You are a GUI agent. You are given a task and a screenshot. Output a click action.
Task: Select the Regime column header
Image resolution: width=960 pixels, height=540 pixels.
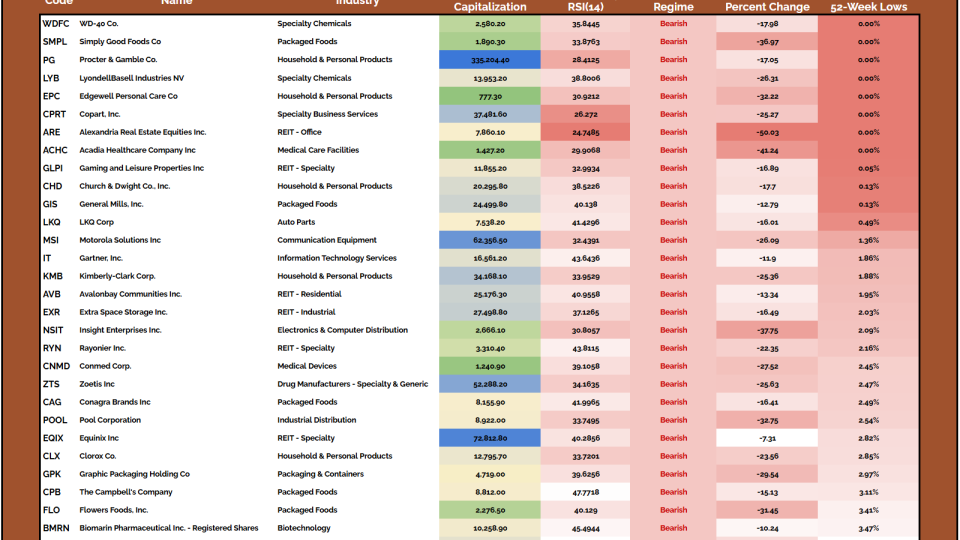(x=673, y=7)
